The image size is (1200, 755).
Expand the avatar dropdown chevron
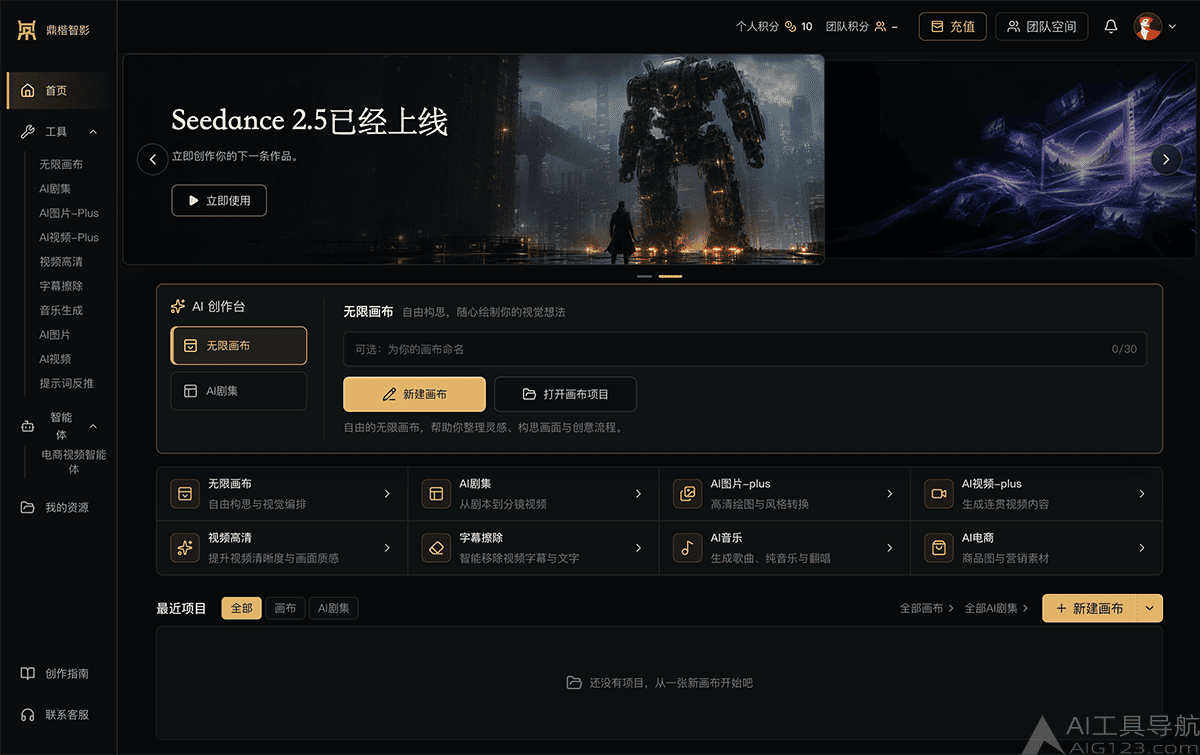coord(1172,27)
